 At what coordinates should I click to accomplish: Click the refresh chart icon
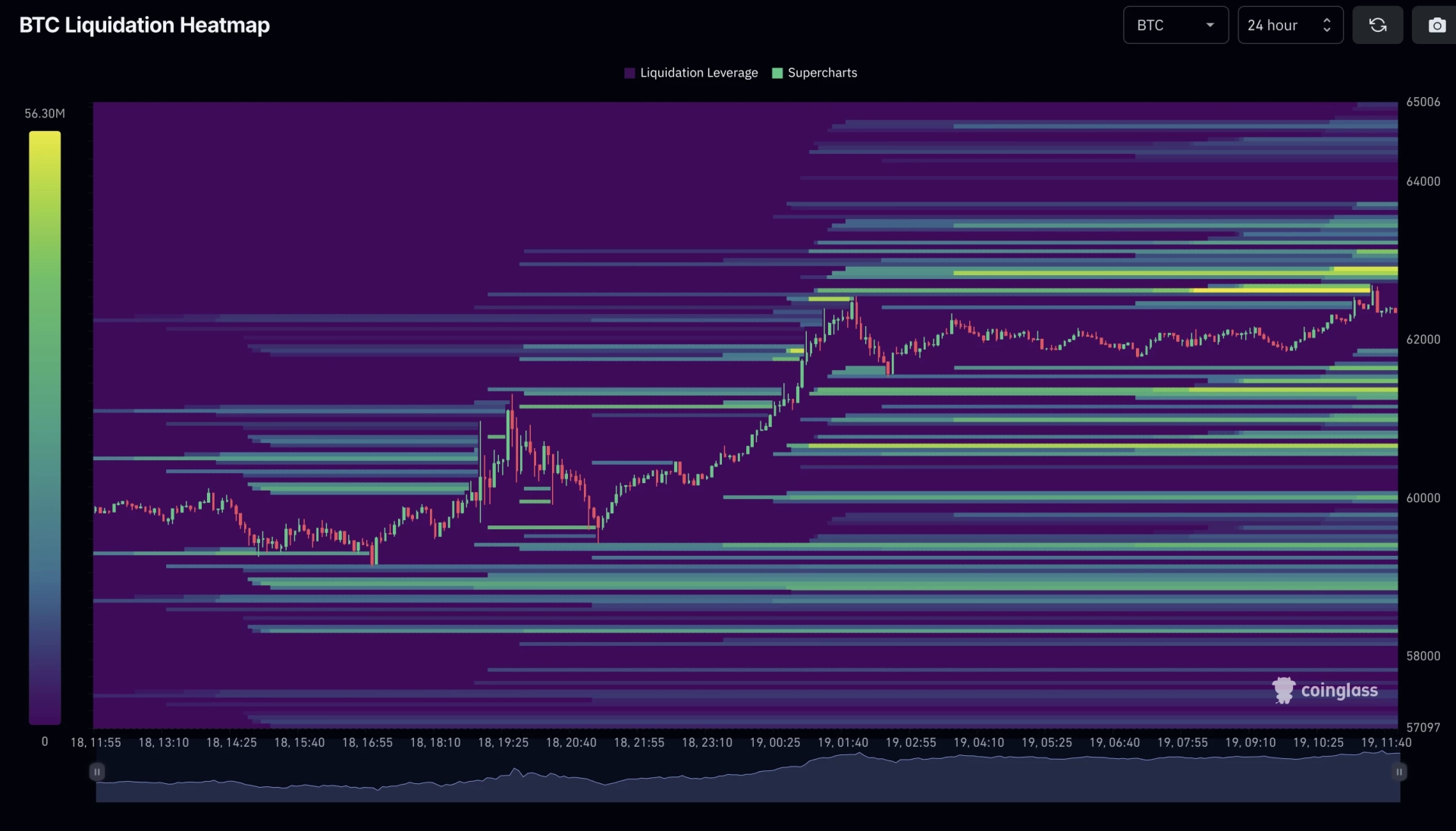point(1377,25)
